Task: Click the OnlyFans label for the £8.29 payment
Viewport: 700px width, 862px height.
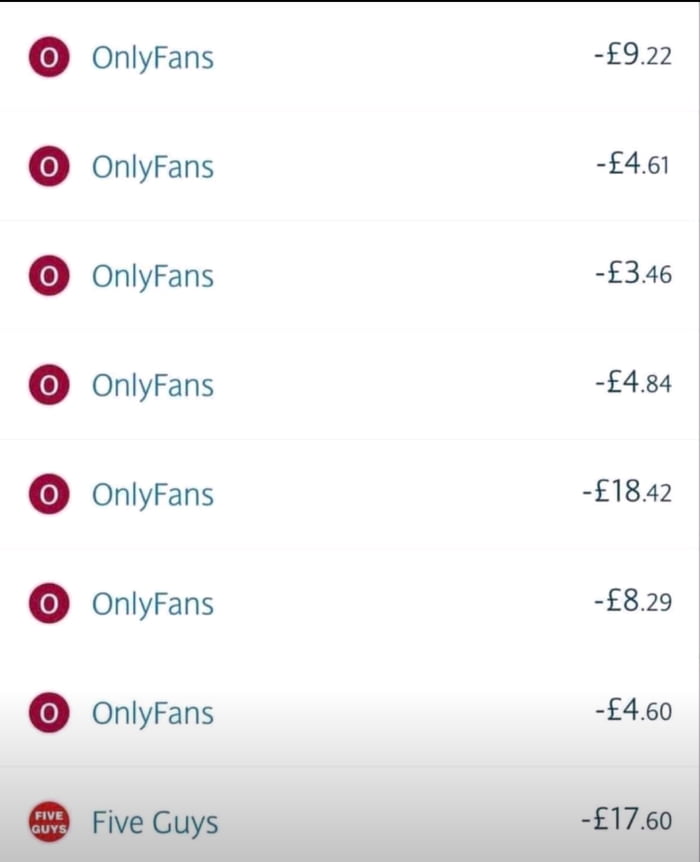Action: pyautogui.click(x=153, y=605)
